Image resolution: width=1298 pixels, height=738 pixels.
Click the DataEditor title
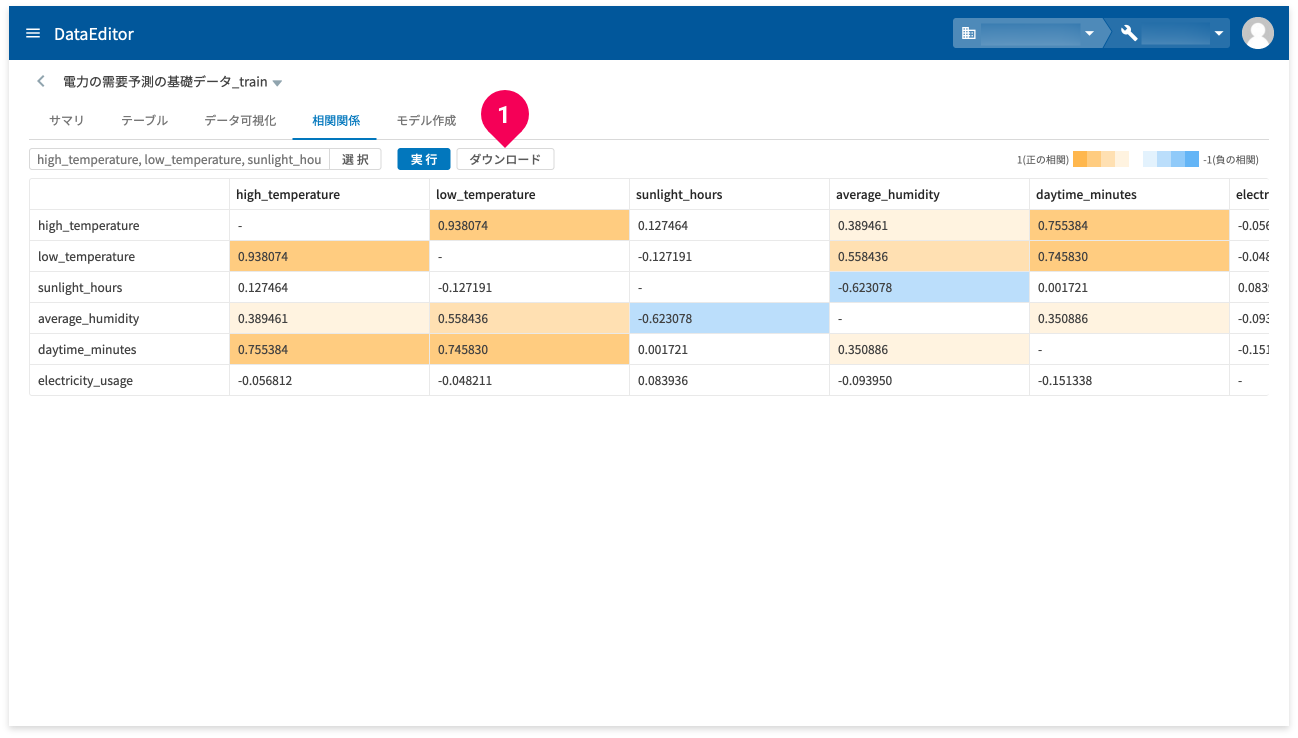click(x=94, y=34)
